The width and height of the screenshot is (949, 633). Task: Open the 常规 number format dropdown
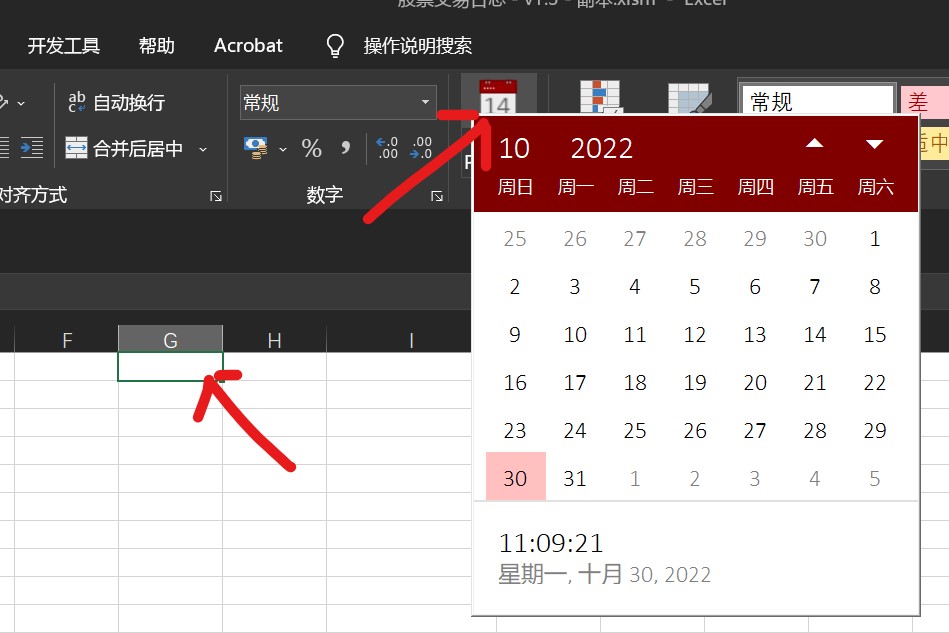point(426,102)
